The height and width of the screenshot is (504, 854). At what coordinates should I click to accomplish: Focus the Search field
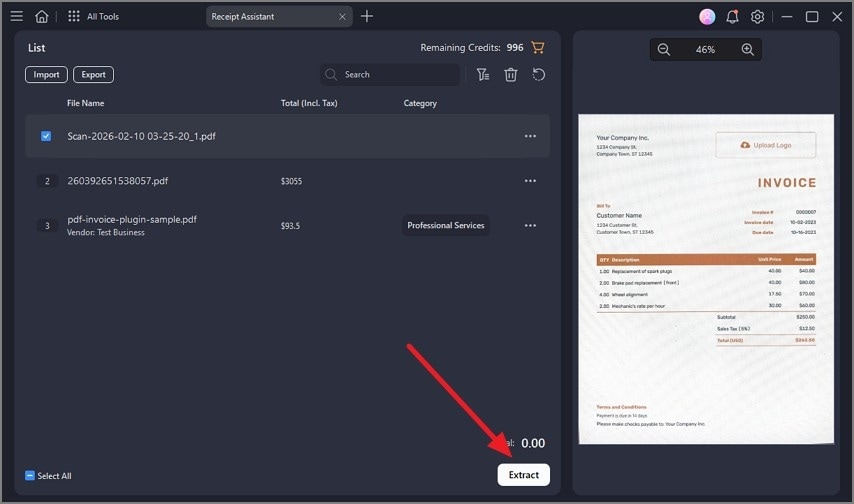coord(390,75)
